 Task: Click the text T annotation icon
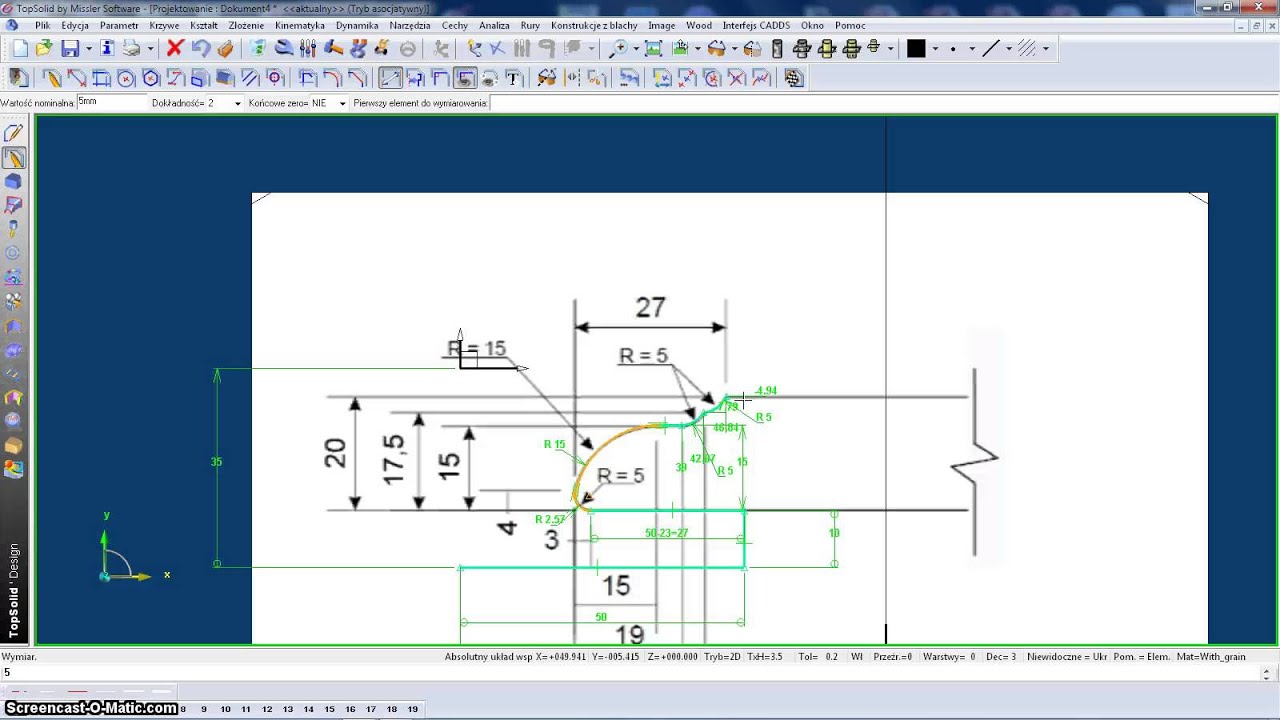tap(513, 78)
